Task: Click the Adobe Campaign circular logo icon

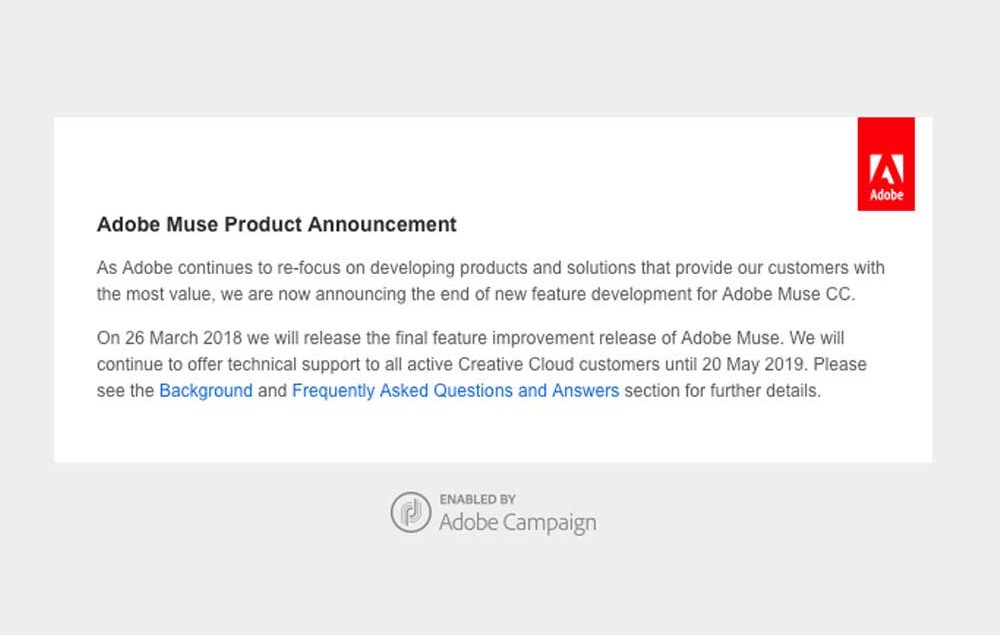Action: (x=411, y=512)
